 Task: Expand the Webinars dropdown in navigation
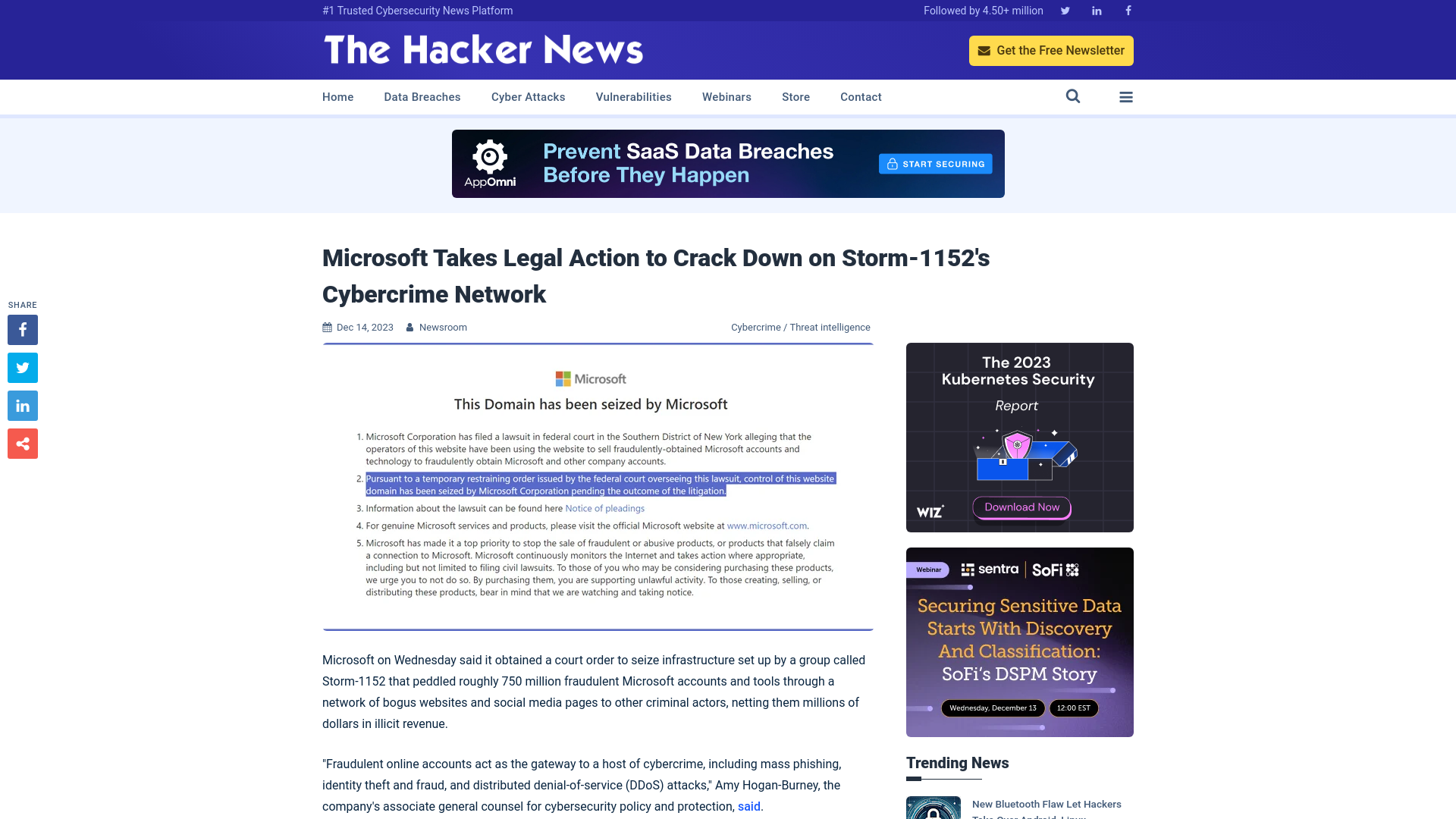726,96
